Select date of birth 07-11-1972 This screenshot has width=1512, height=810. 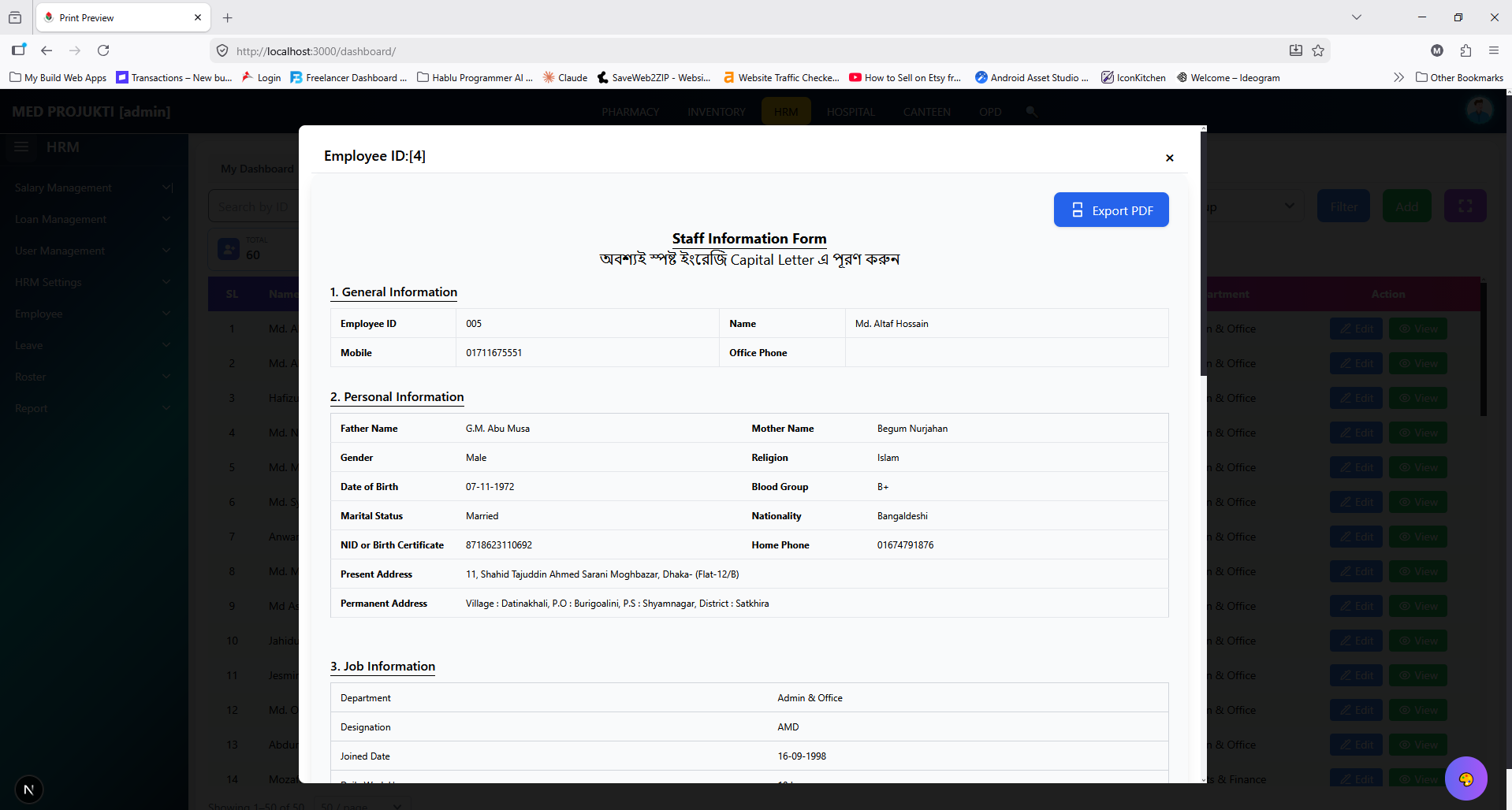[490, 487]
